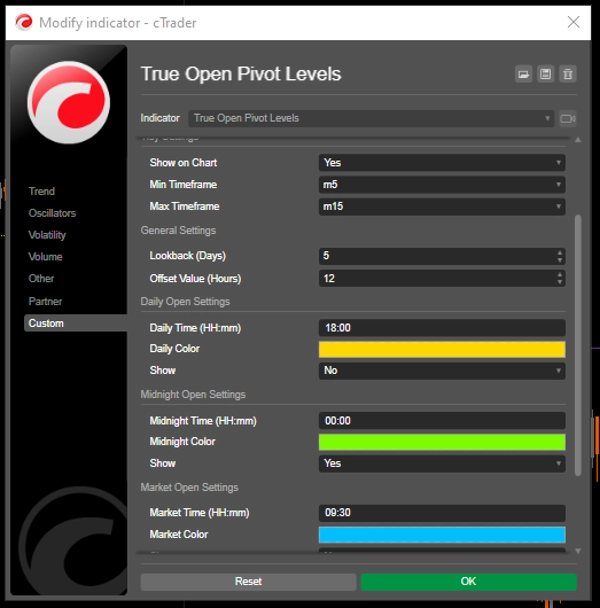This screenshot has width=600, height=608.
Task: Open the Indicator selection dropdown
Action: click(371, 118)
